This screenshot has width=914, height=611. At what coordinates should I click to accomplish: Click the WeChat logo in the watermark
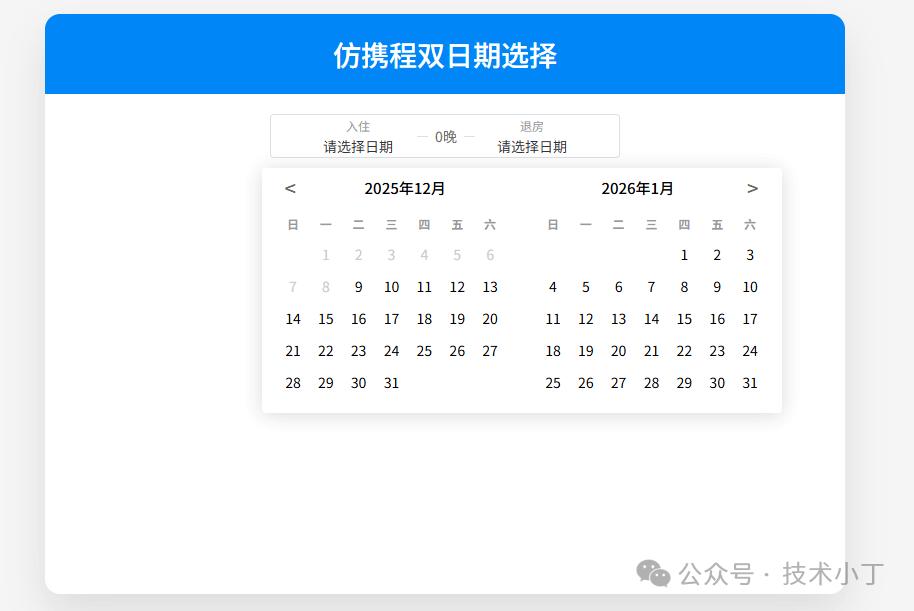(655, 573)
